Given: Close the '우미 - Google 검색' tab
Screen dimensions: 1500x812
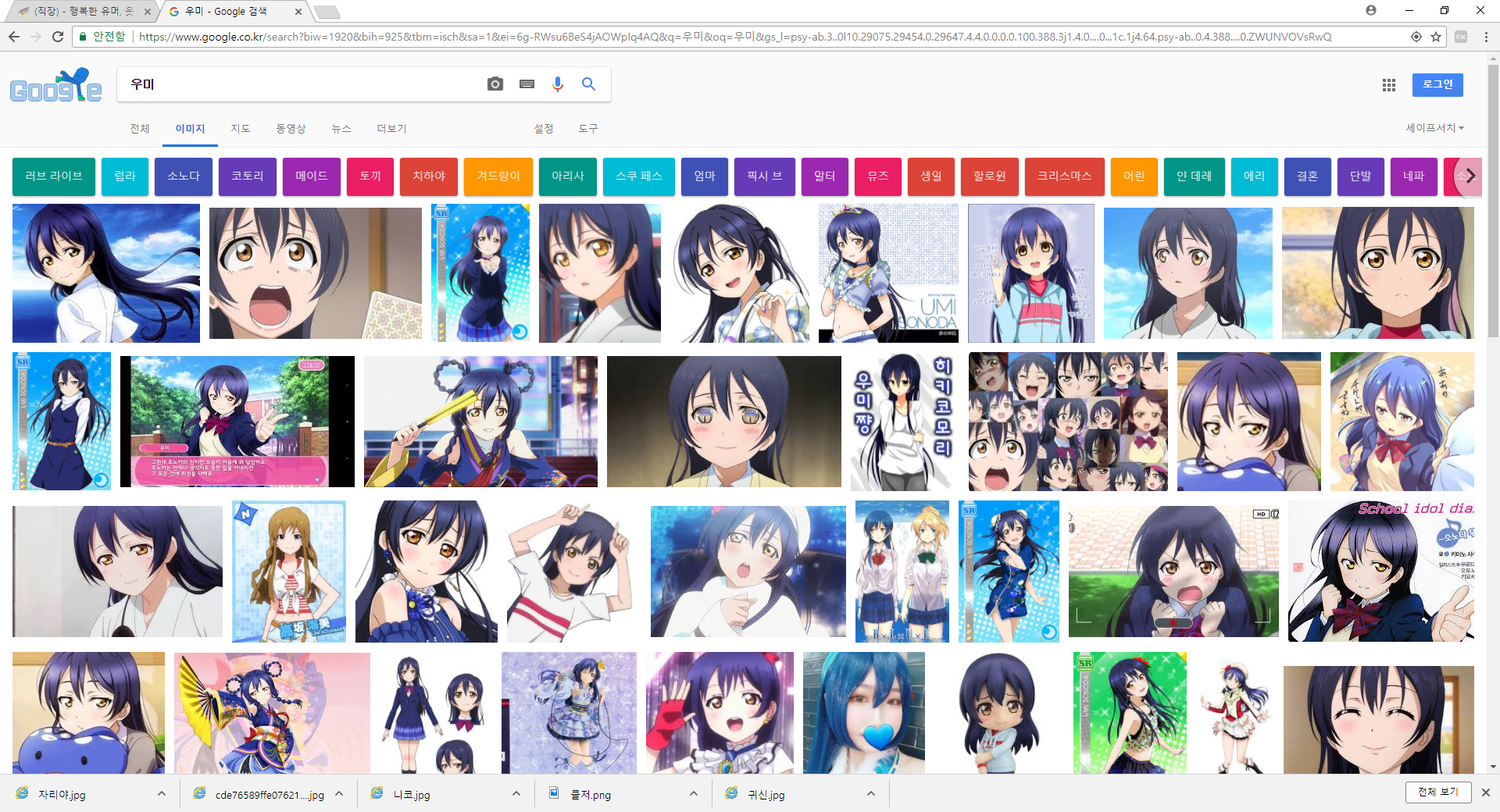Looking at the screenshot, I should click(x=298, y=12).
